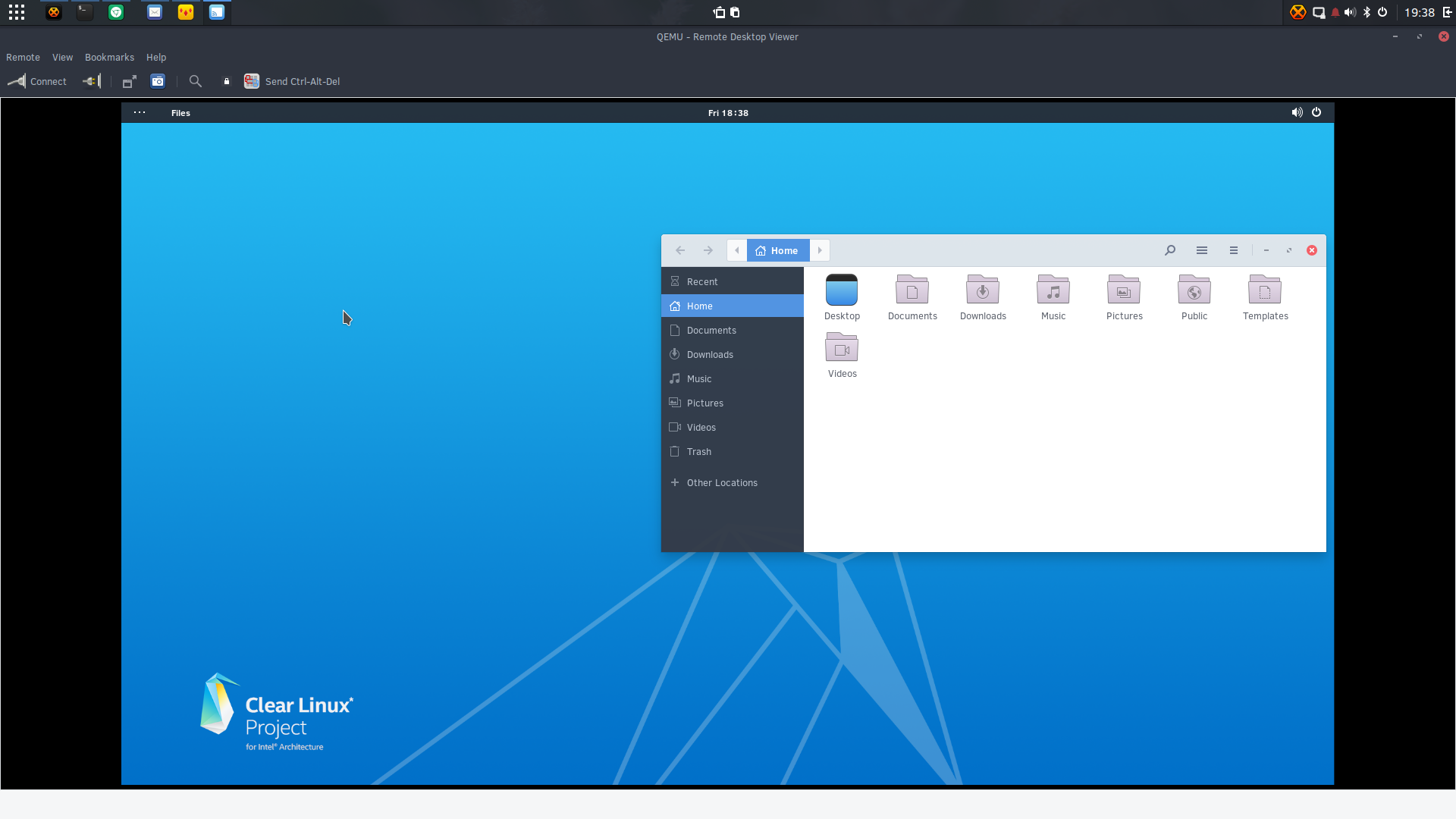Click the yellow app icon in the panel

[186, 12]
